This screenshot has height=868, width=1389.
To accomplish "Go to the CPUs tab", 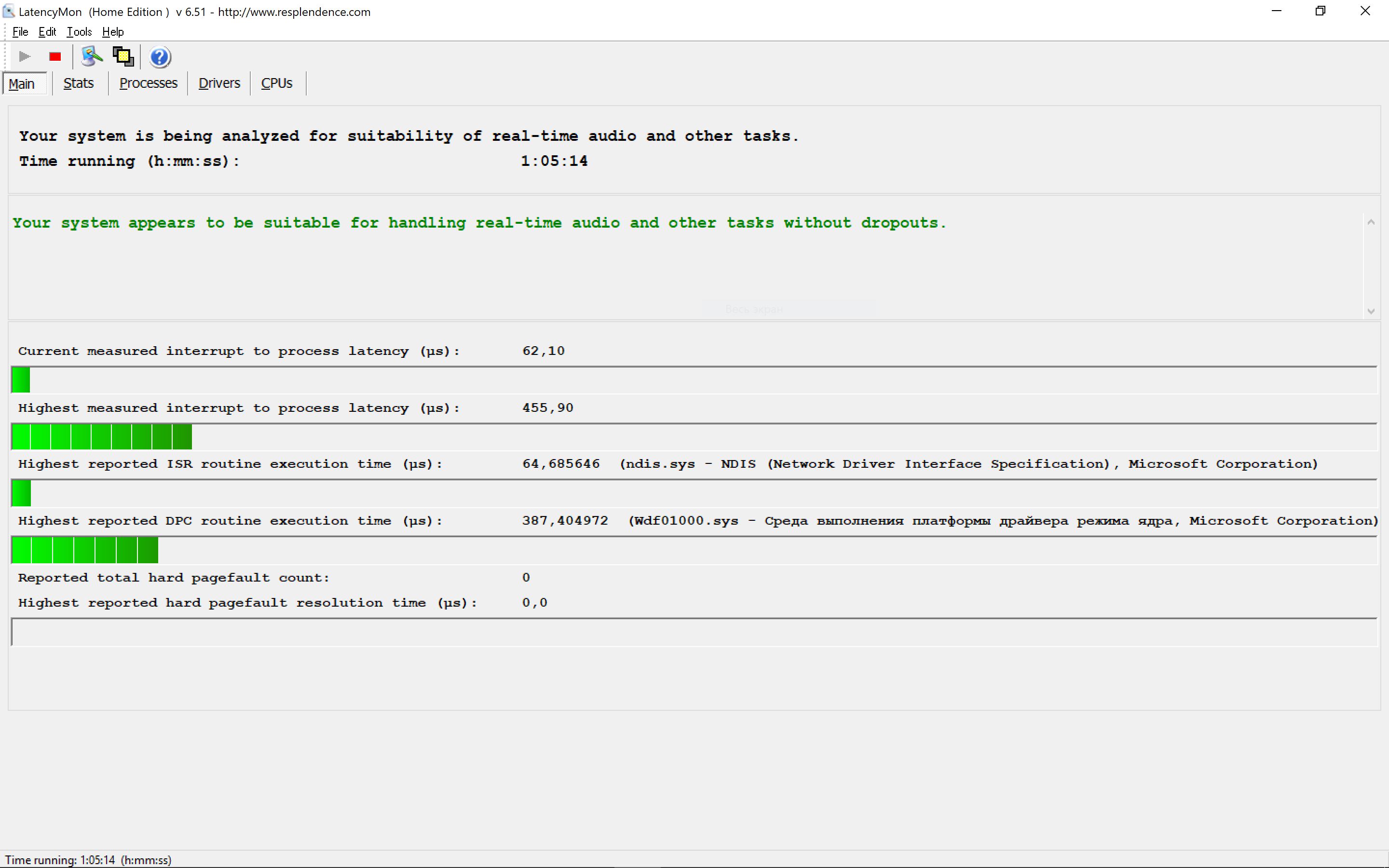I will (277, 83).
